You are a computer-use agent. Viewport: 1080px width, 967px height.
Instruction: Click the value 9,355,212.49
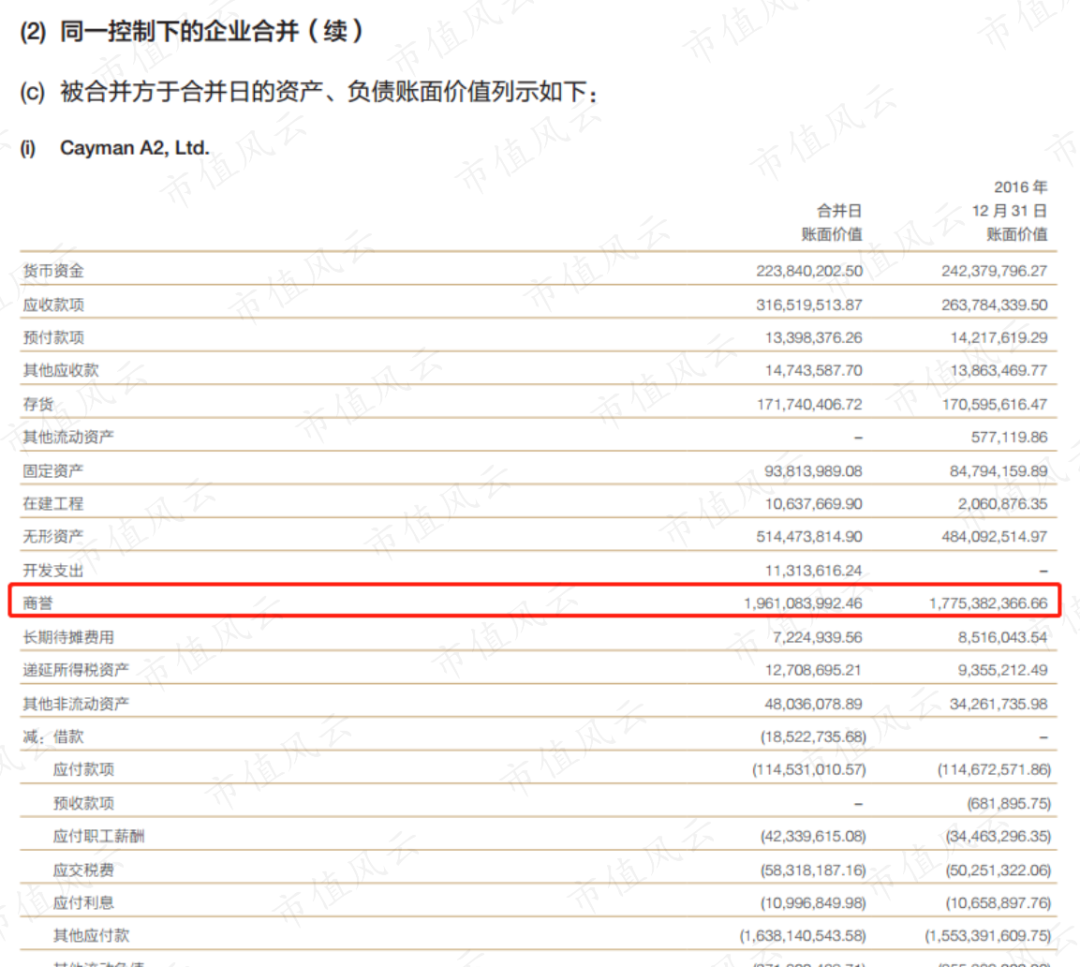(x=1003, y=670)
